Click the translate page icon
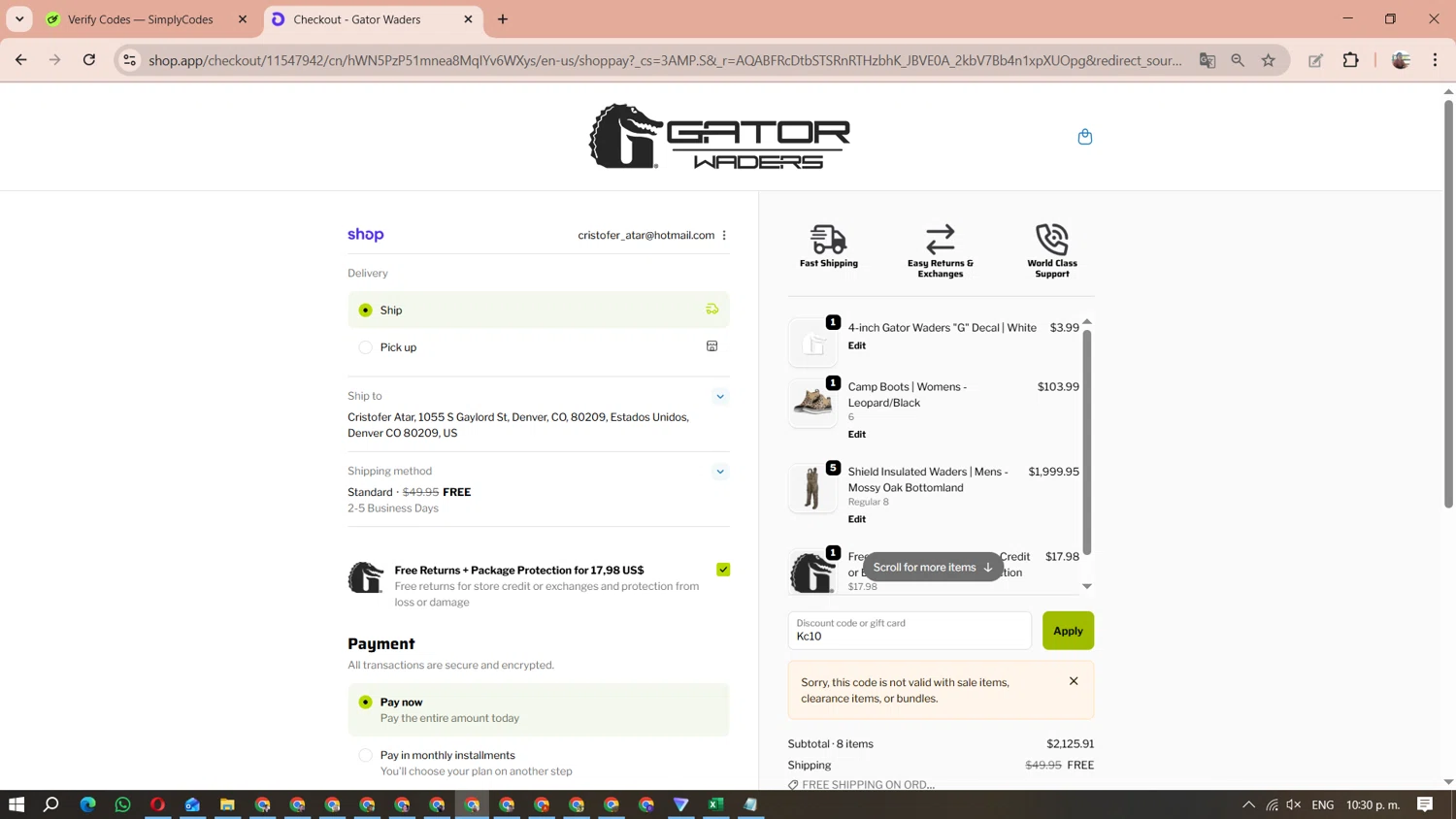This screenshot has width=1456, height=819. tap(1208, 60)
